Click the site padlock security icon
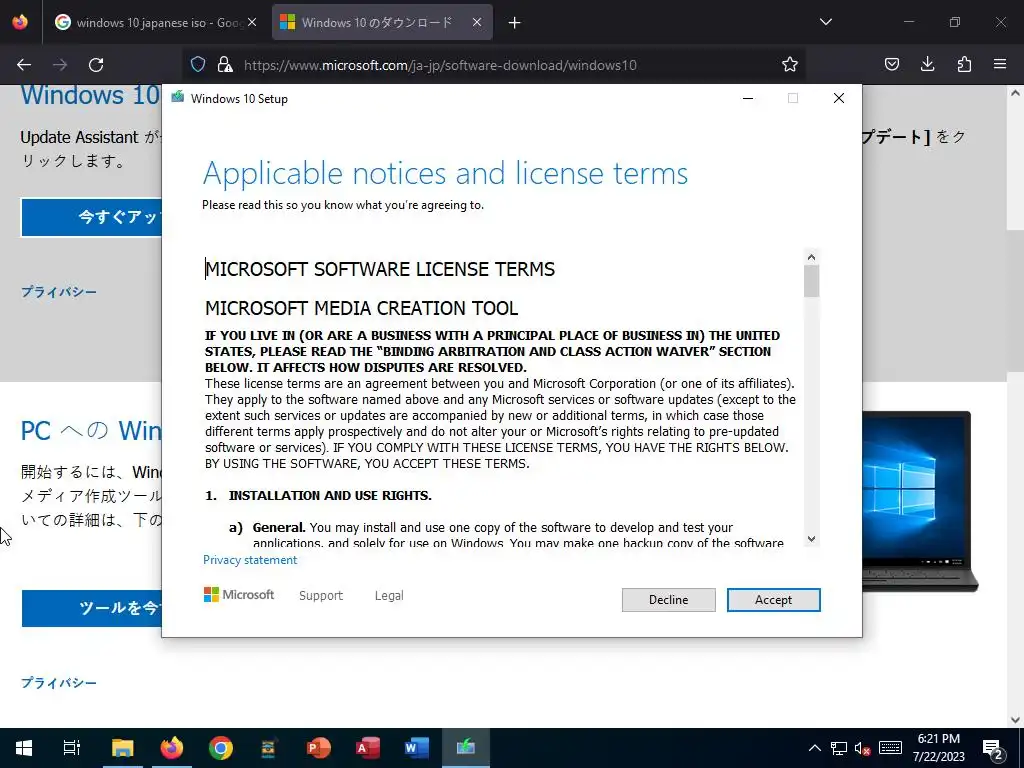Viewport: 1024px width, 768px height. coord(225,64)
